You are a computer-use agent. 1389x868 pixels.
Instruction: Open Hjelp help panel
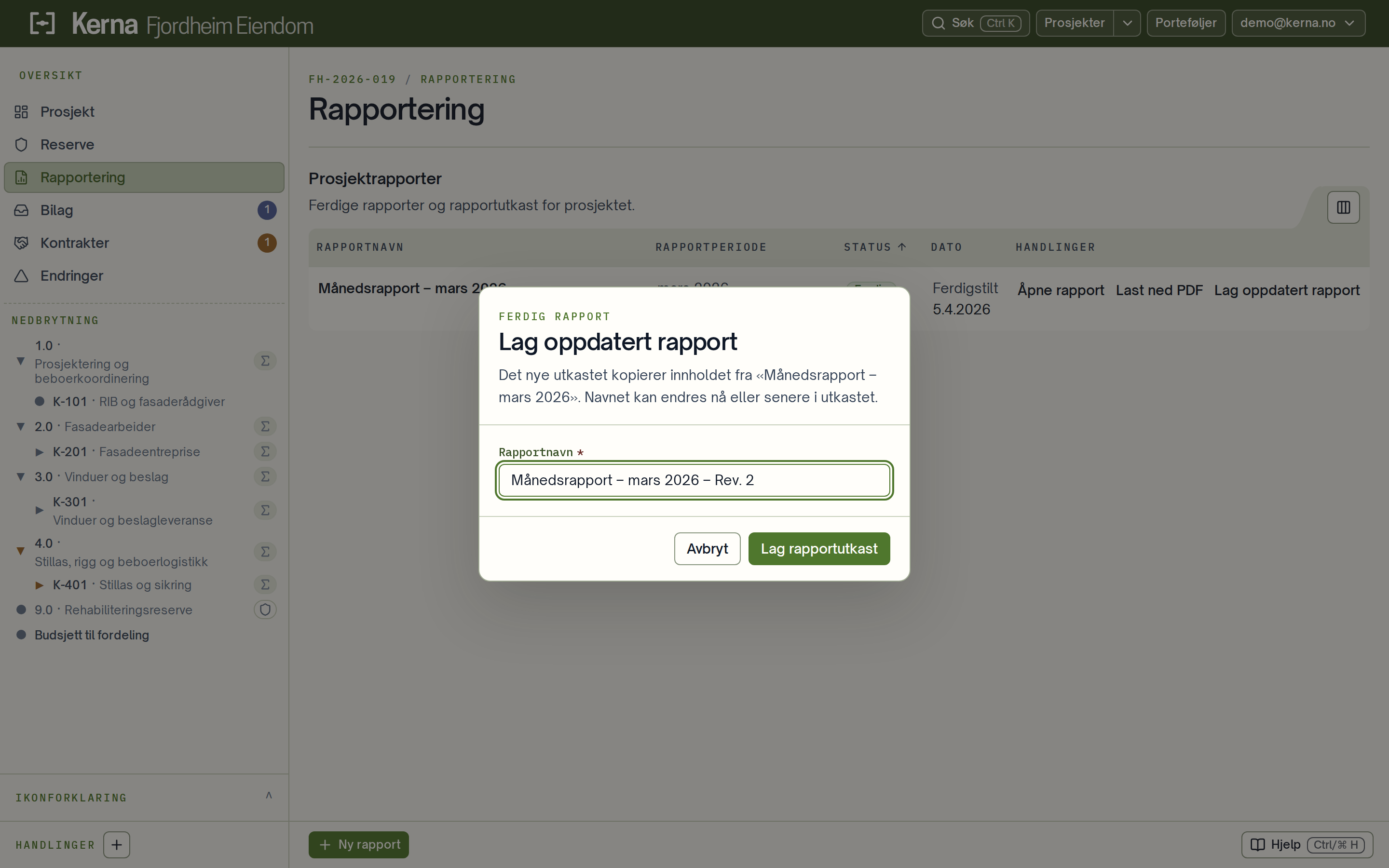(x=1307, y=845)
